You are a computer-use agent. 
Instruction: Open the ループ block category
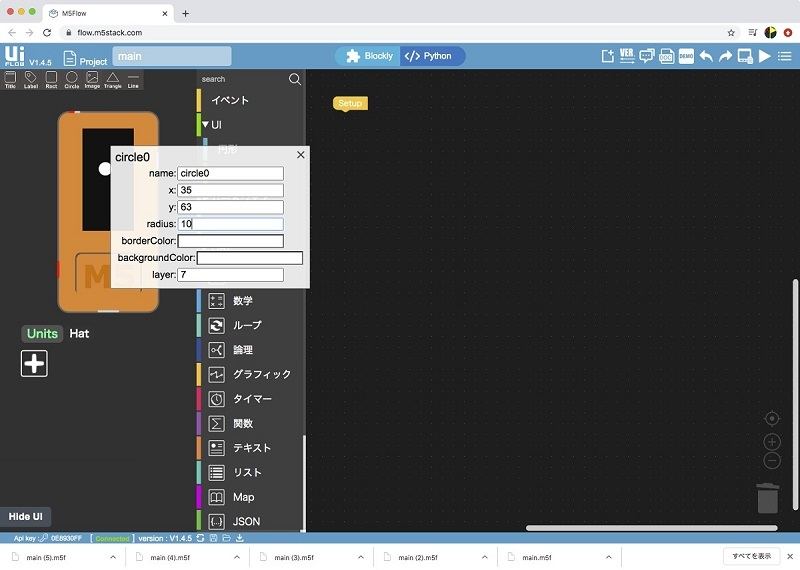[x=247, y=325]
